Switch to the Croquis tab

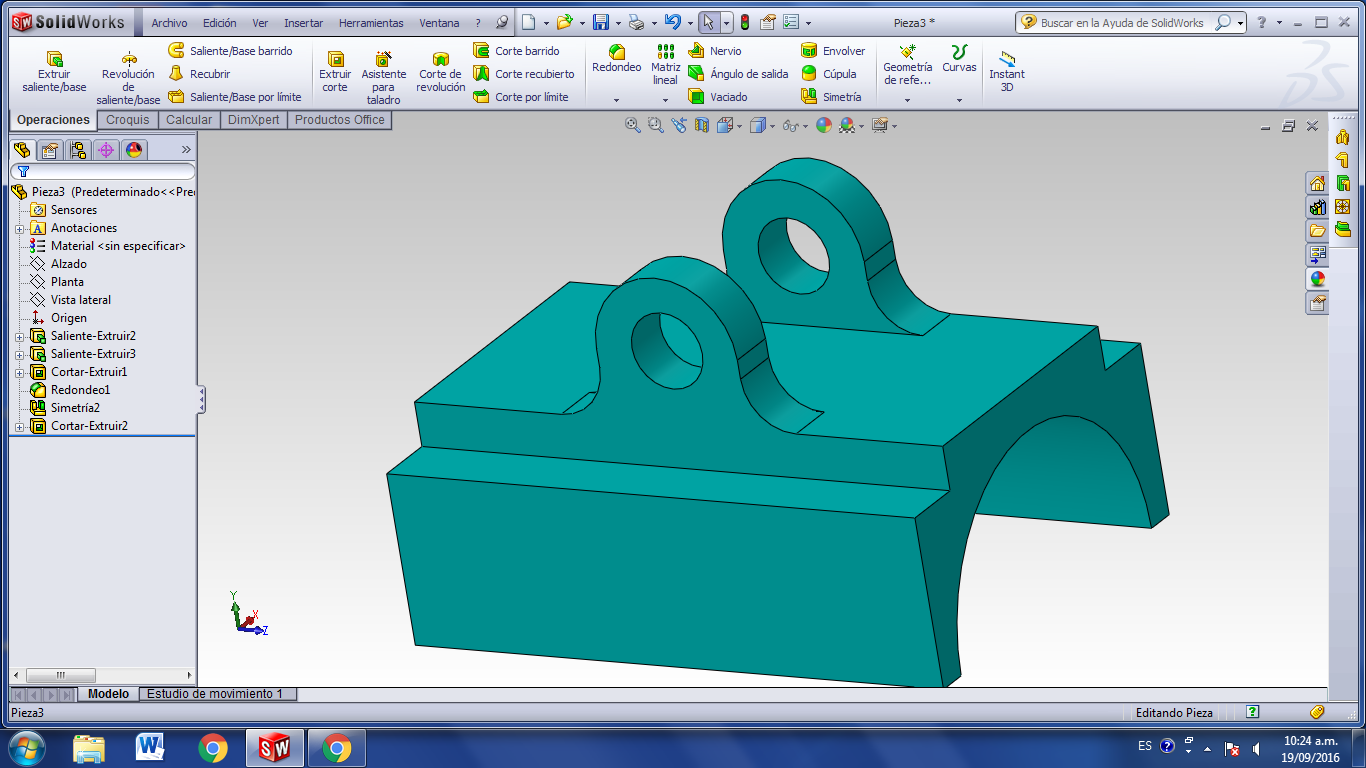click(127, 118)
